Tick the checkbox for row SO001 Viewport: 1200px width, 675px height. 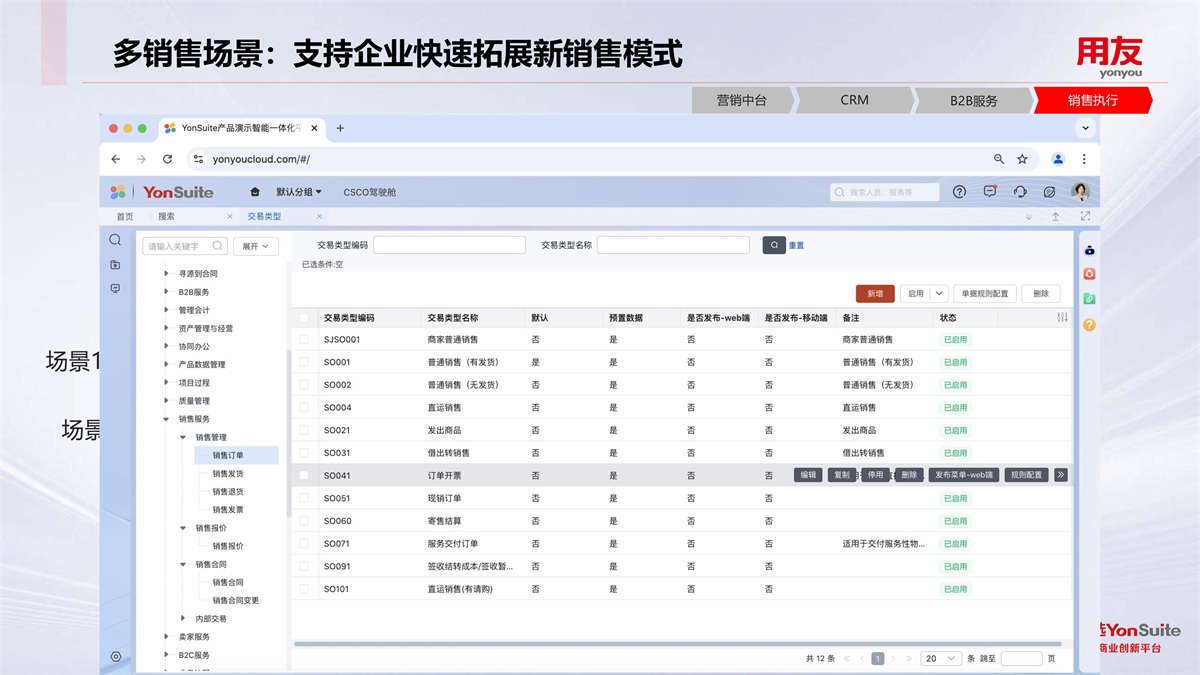[x=304, y=362]
